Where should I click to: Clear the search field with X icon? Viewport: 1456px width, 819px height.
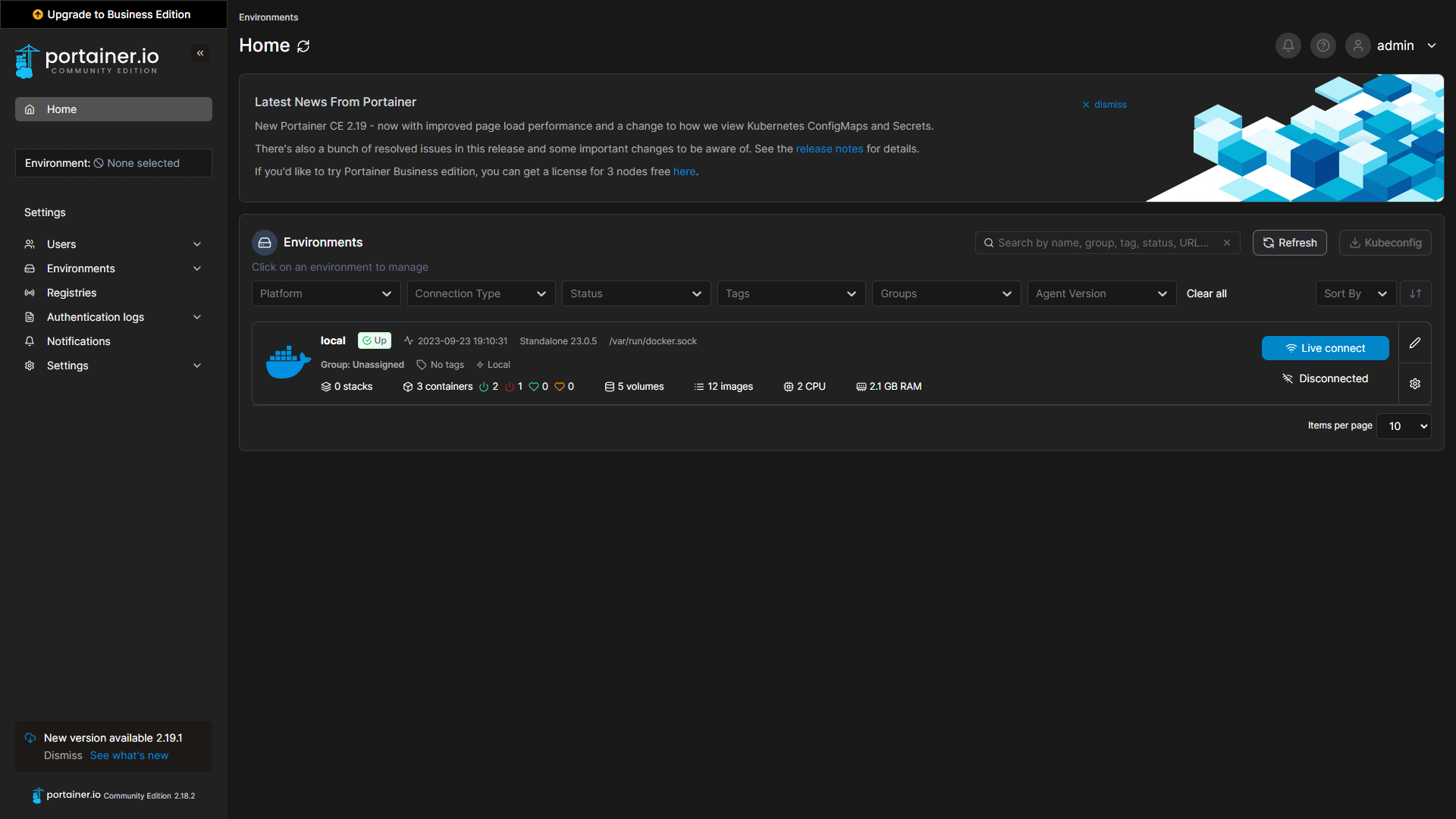point(1227,243)
